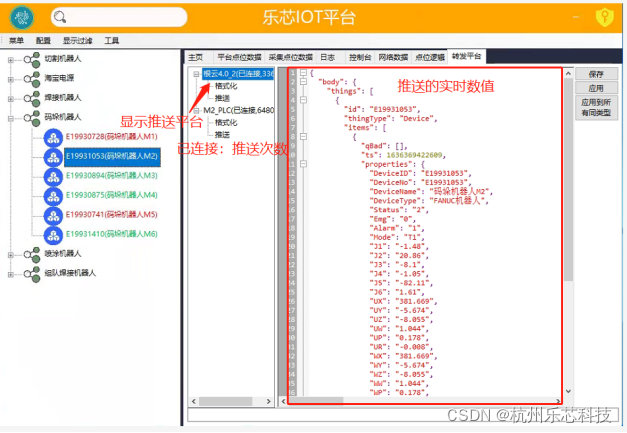Image resolution: width=627 pixels, height=433 pixels.
Task: Click the group icon beside 码垛机器人
Action: (32, 118)
